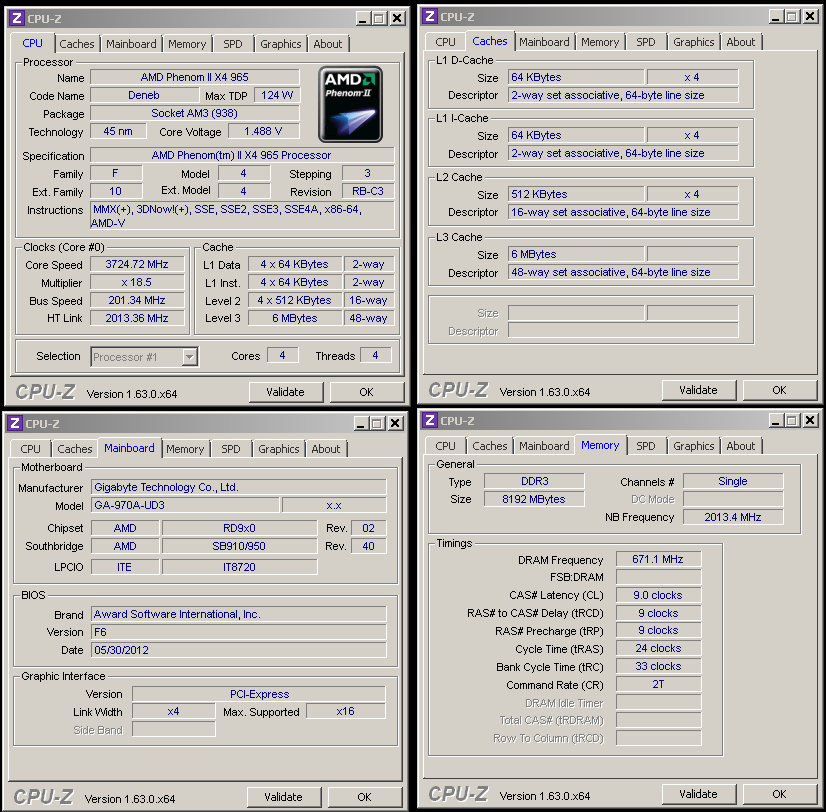Click the AMD Phenom II processor logo
Screen dimensions: 826x812
[x=350, y=104]
